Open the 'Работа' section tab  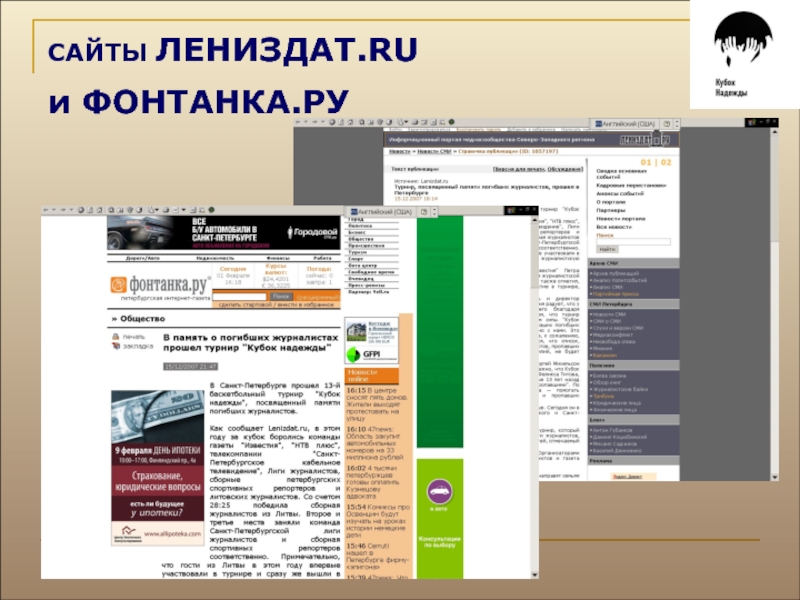pos(322,258)
